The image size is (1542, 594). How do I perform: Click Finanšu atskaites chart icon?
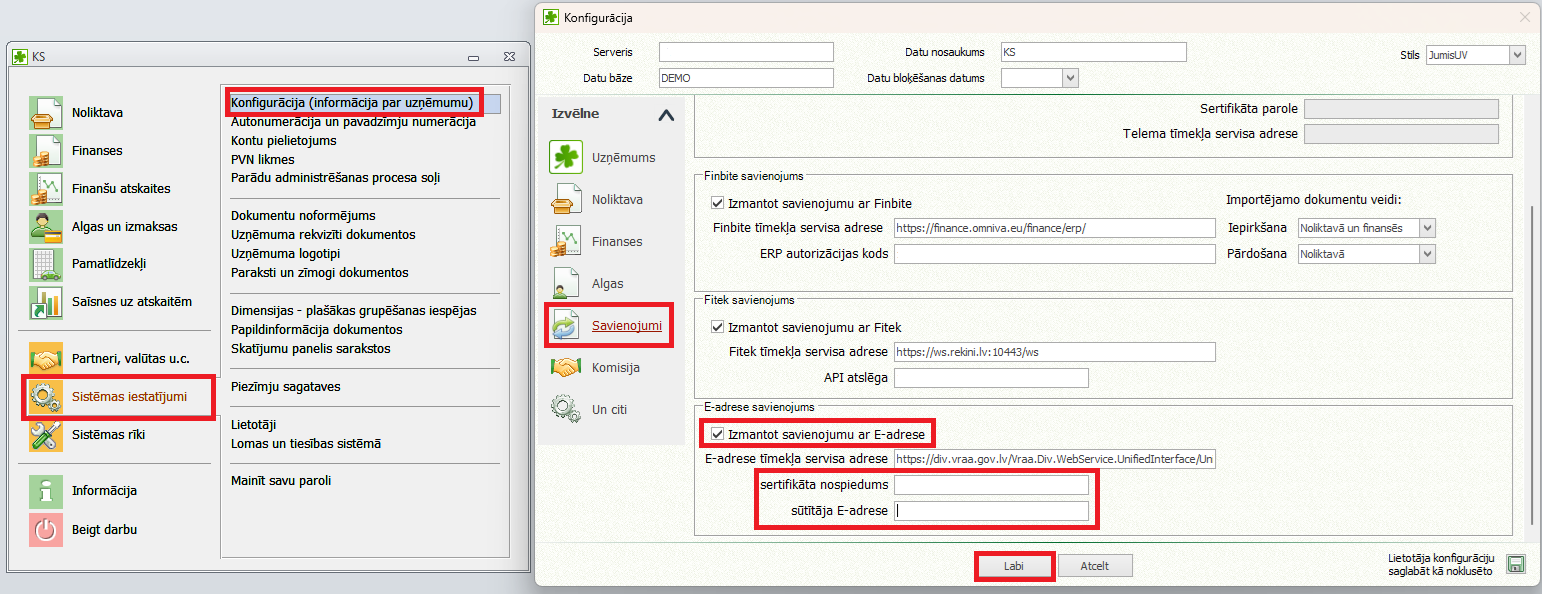(x=46, y=189)
